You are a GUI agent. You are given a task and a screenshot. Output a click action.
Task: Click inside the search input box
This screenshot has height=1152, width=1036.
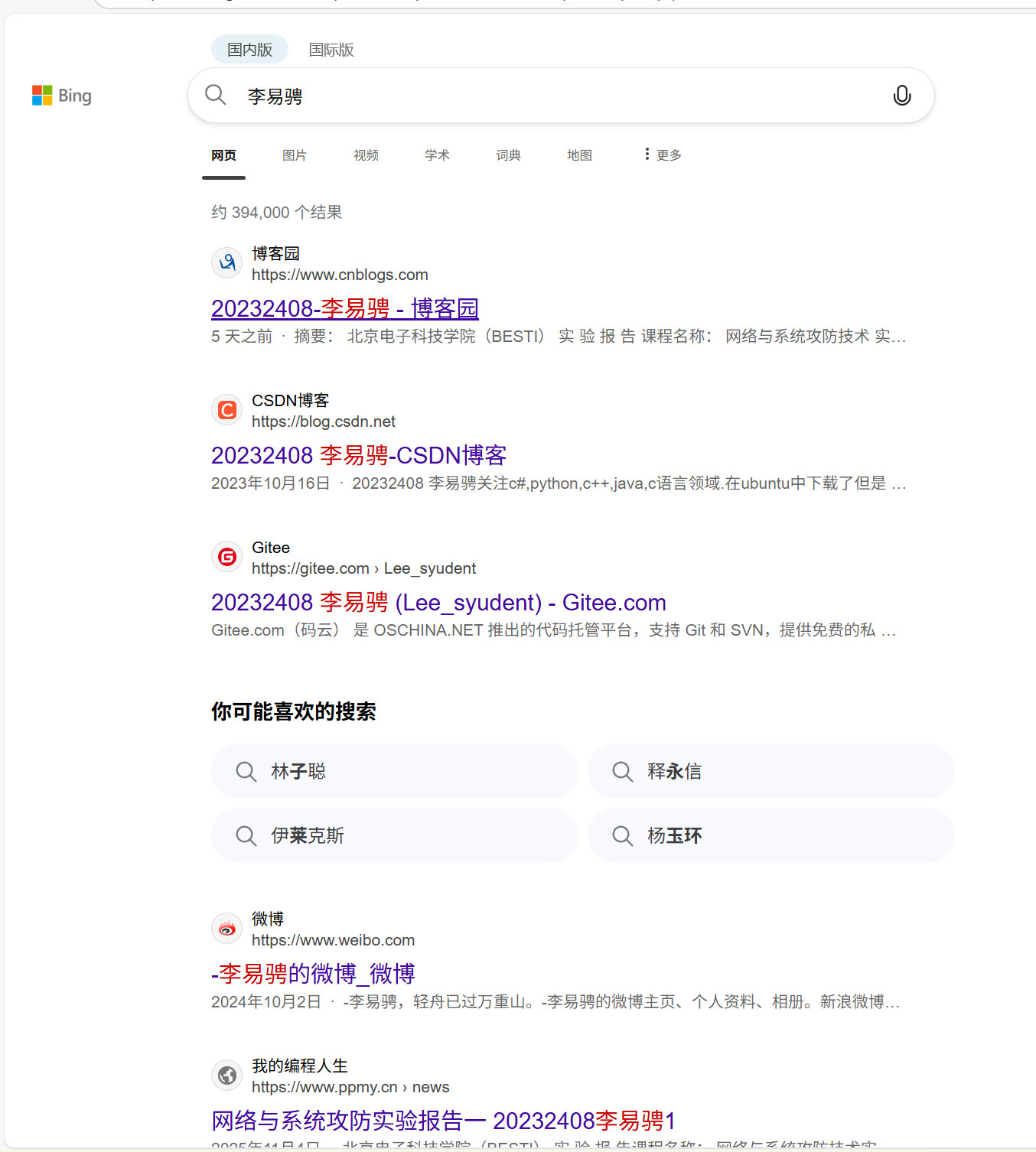536,95
